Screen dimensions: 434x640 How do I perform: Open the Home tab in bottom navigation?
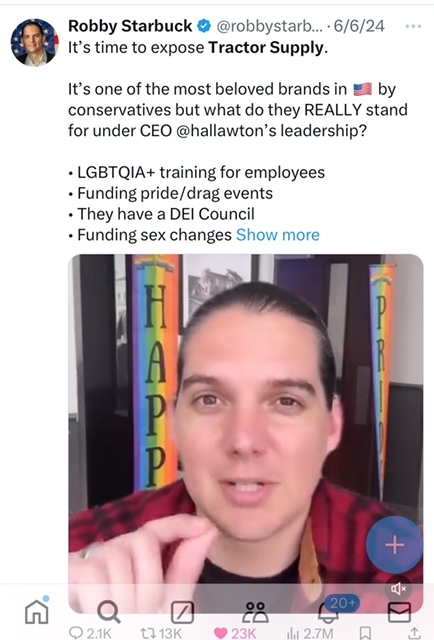37,610
